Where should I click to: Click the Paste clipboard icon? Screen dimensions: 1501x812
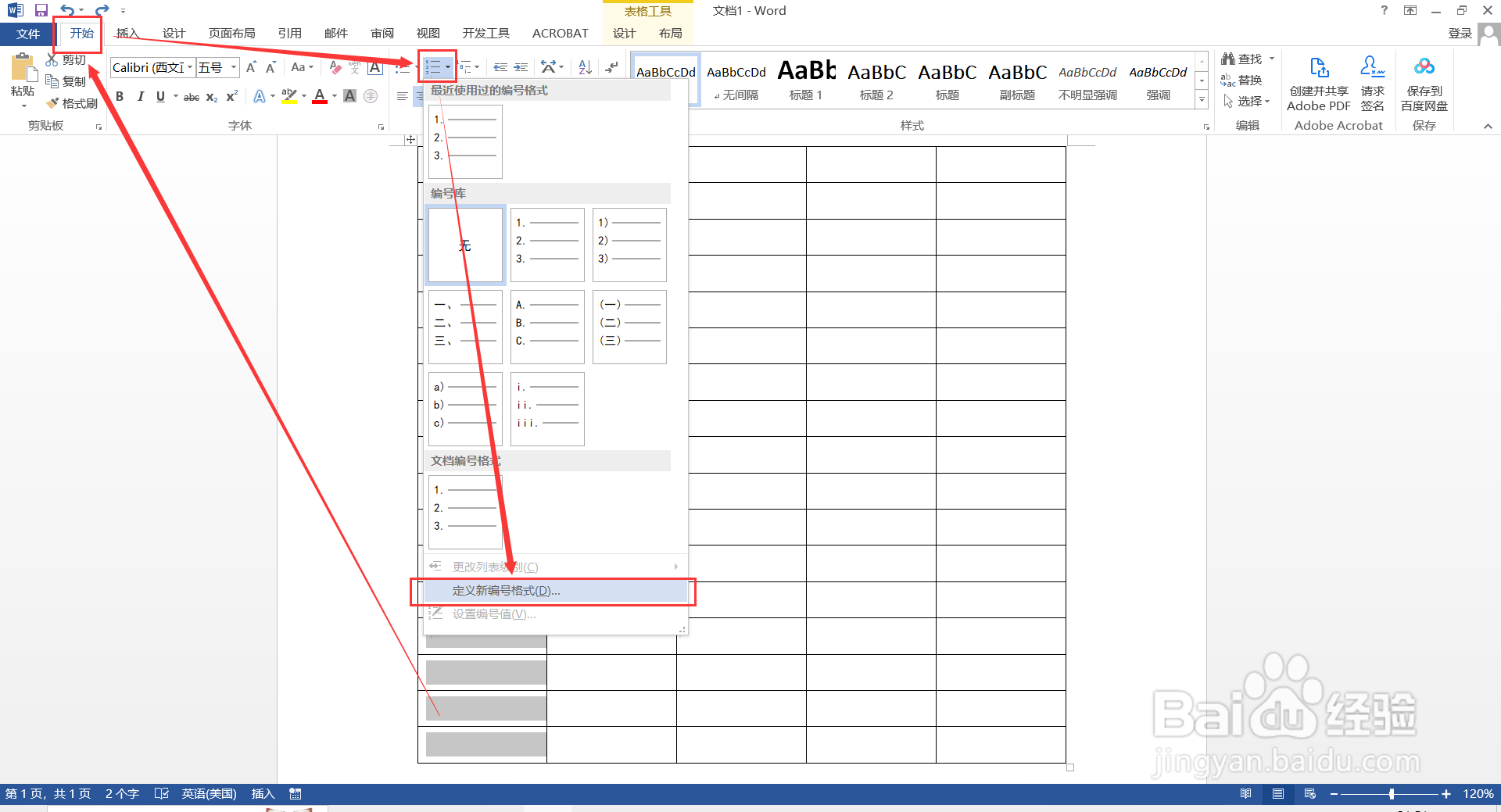(23, 69)
